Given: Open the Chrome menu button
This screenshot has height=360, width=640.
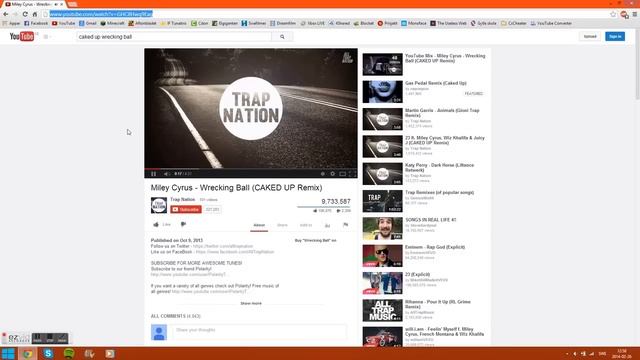Looking at the screenshot, I should [635, 14].
